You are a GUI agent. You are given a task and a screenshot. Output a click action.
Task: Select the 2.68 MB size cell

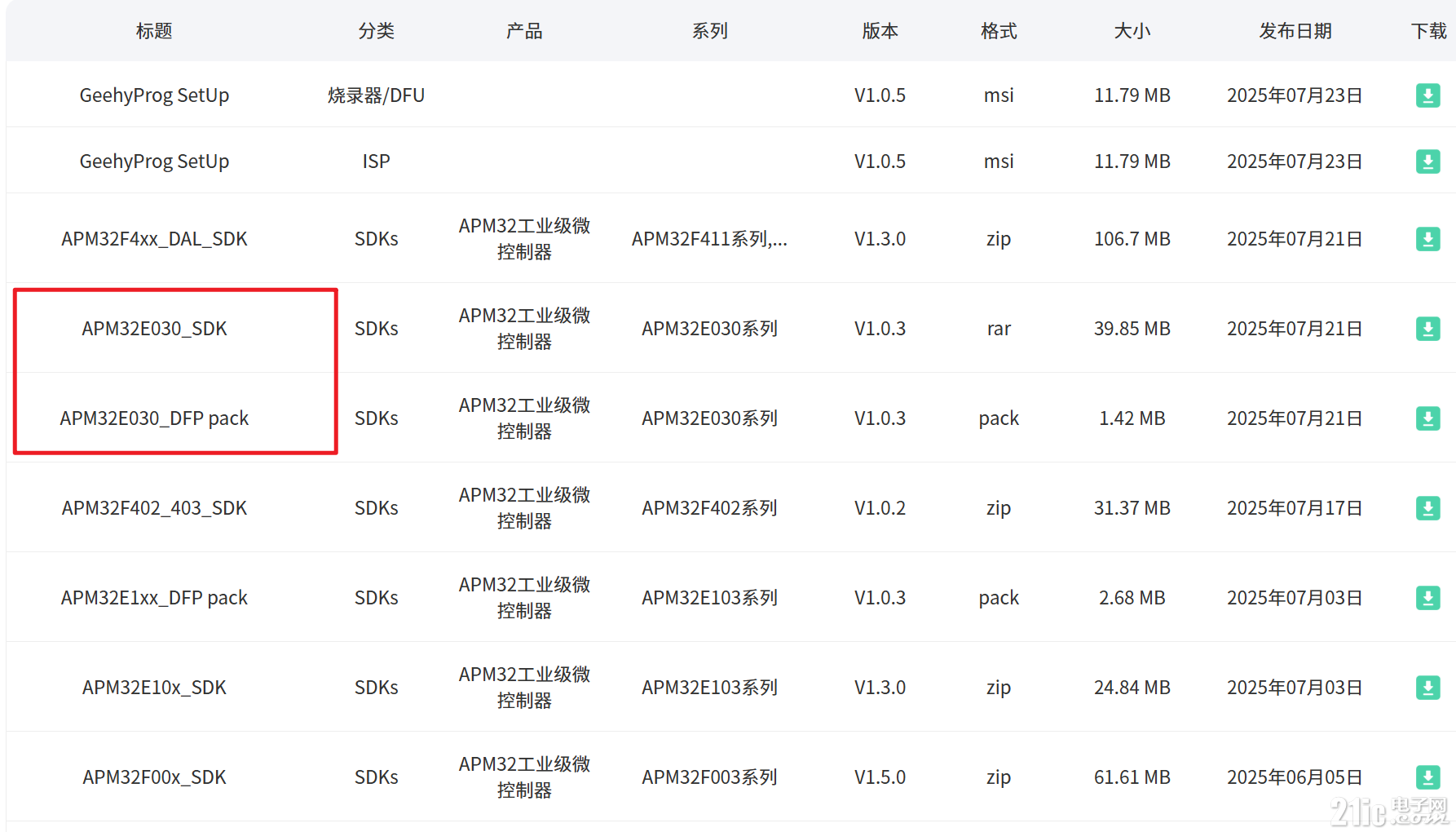tap(1132, 598)
